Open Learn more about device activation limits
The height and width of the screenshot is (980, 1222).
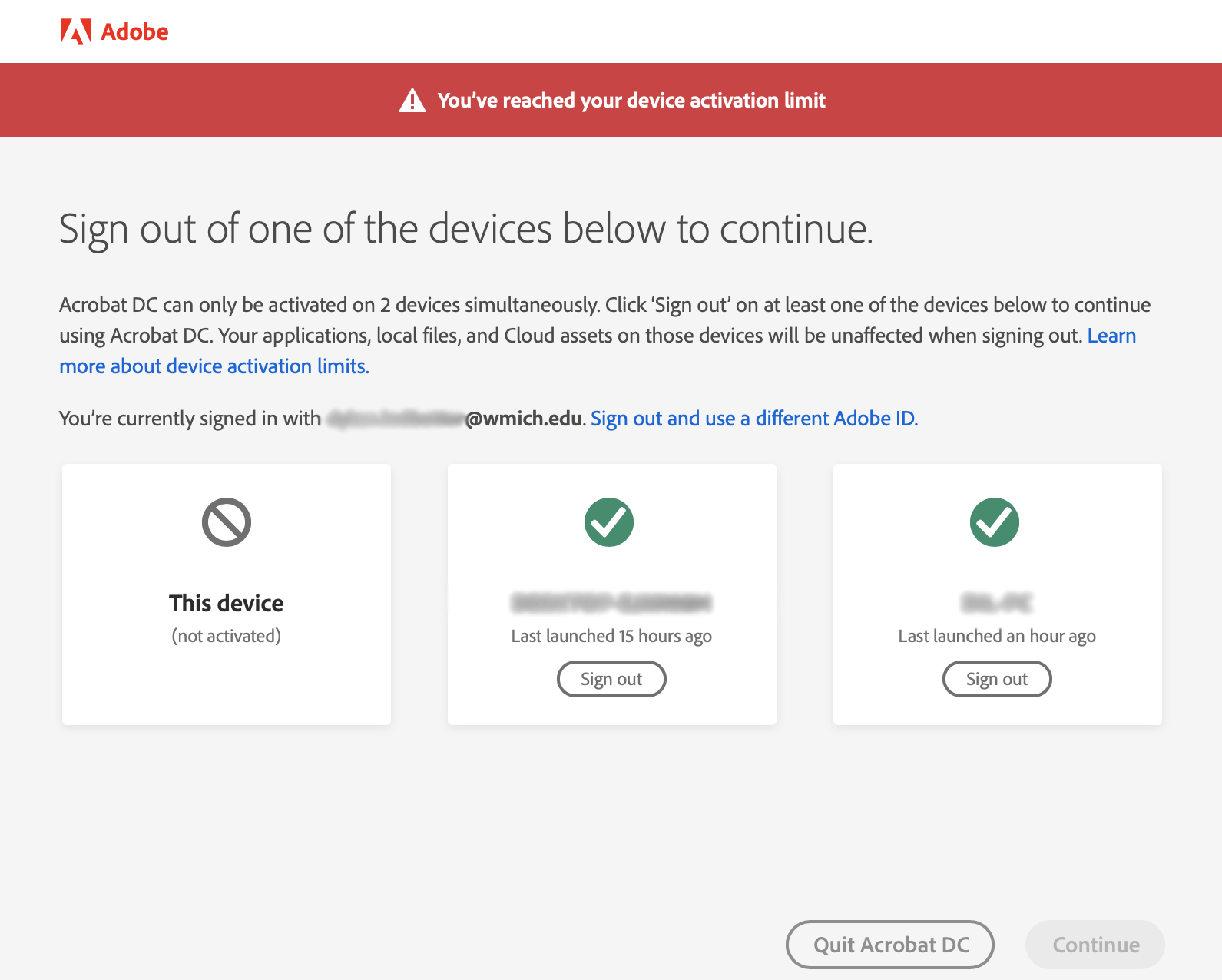tap(214, 366)
